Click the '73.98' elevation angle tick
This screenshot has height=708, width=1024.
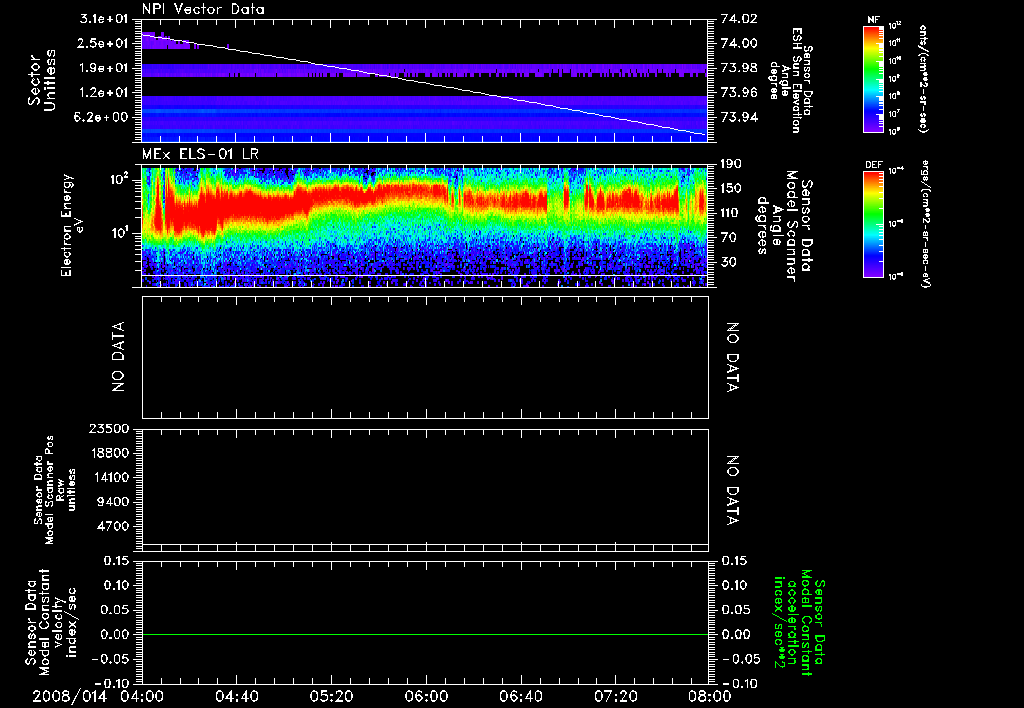739,68
